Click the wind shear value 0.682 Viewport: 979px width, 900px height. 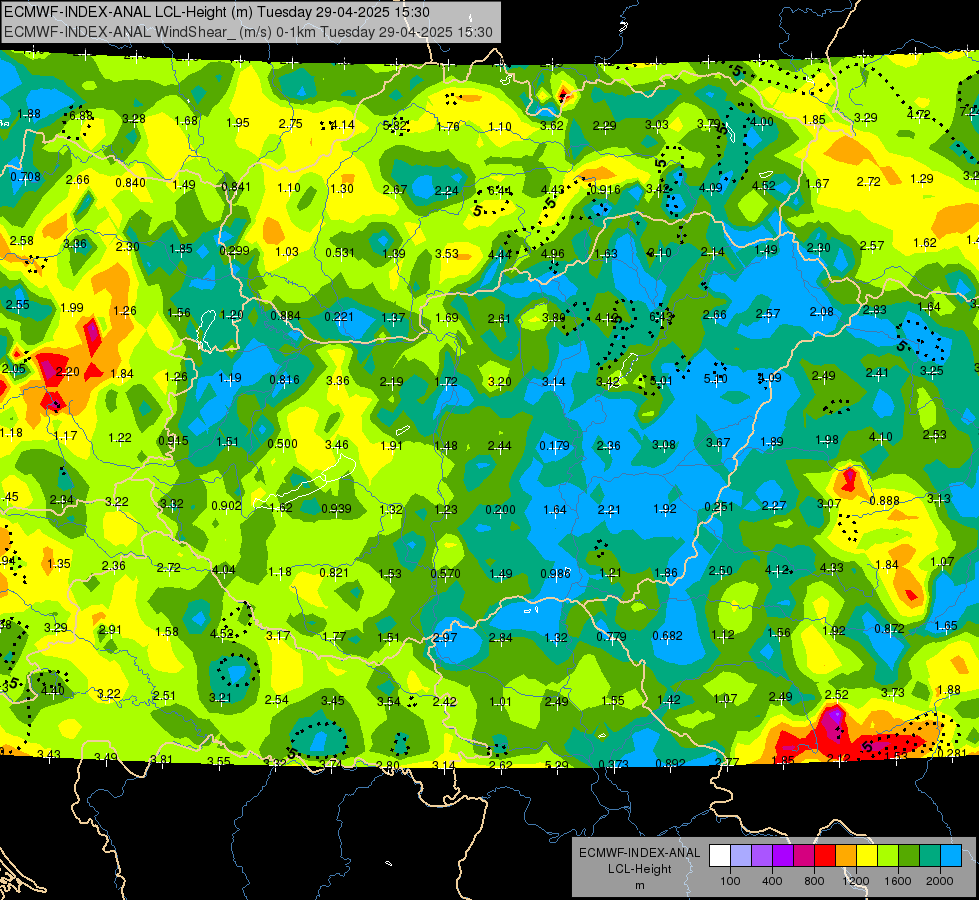(667, 635)
